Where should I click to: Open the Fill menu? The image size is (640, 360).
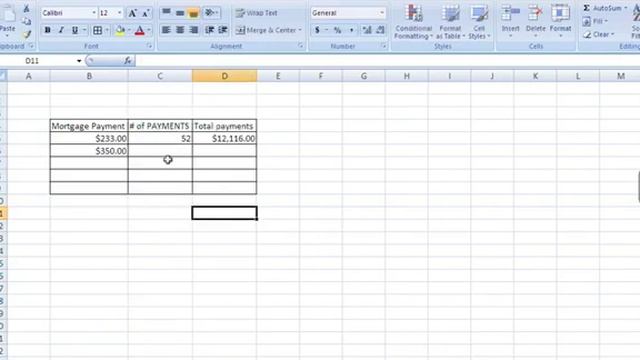coord(596,21)
